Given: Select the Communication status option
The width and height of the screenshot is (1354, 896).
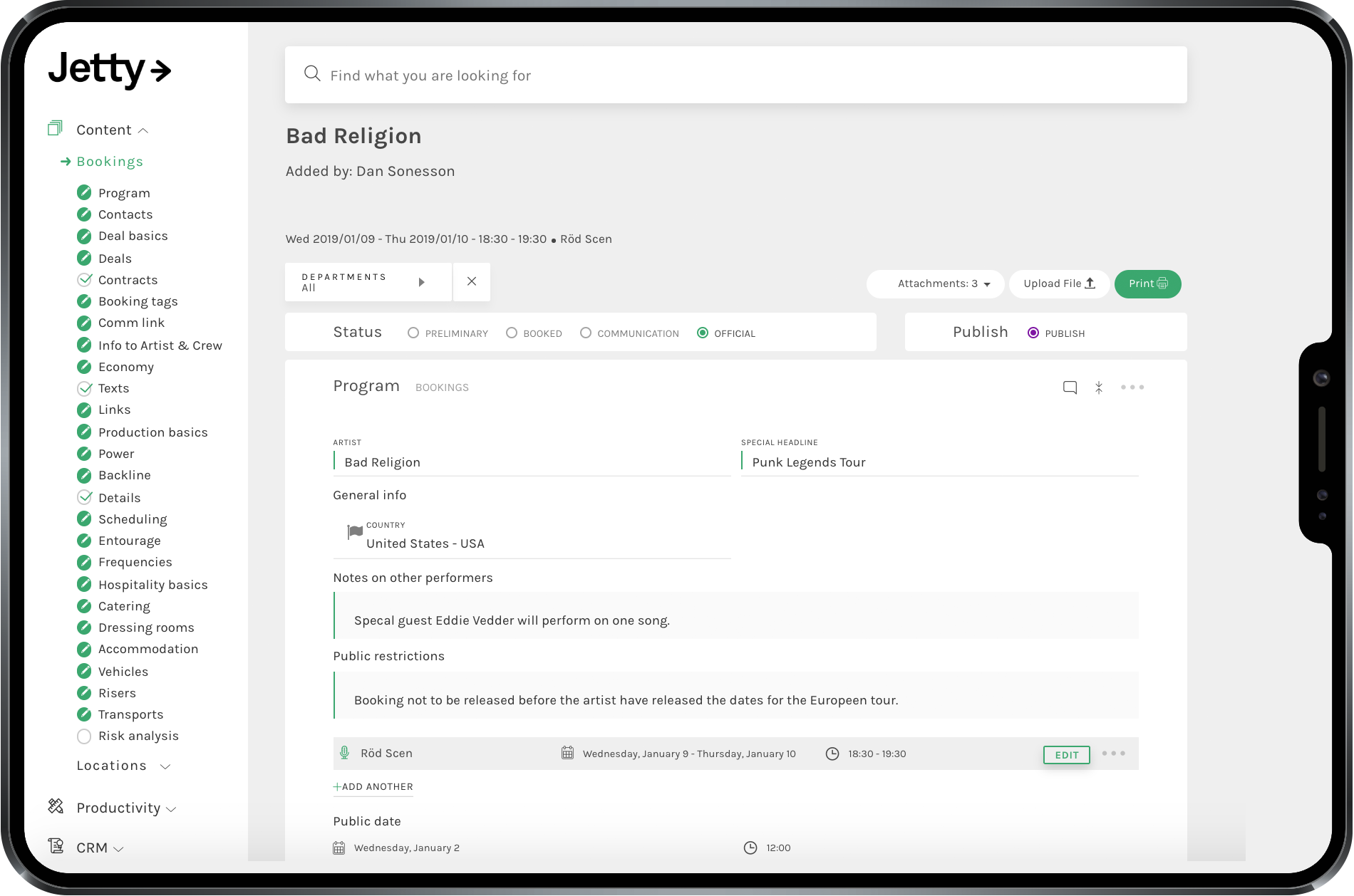Looking at the screenshot, I should tap(586, 333).
